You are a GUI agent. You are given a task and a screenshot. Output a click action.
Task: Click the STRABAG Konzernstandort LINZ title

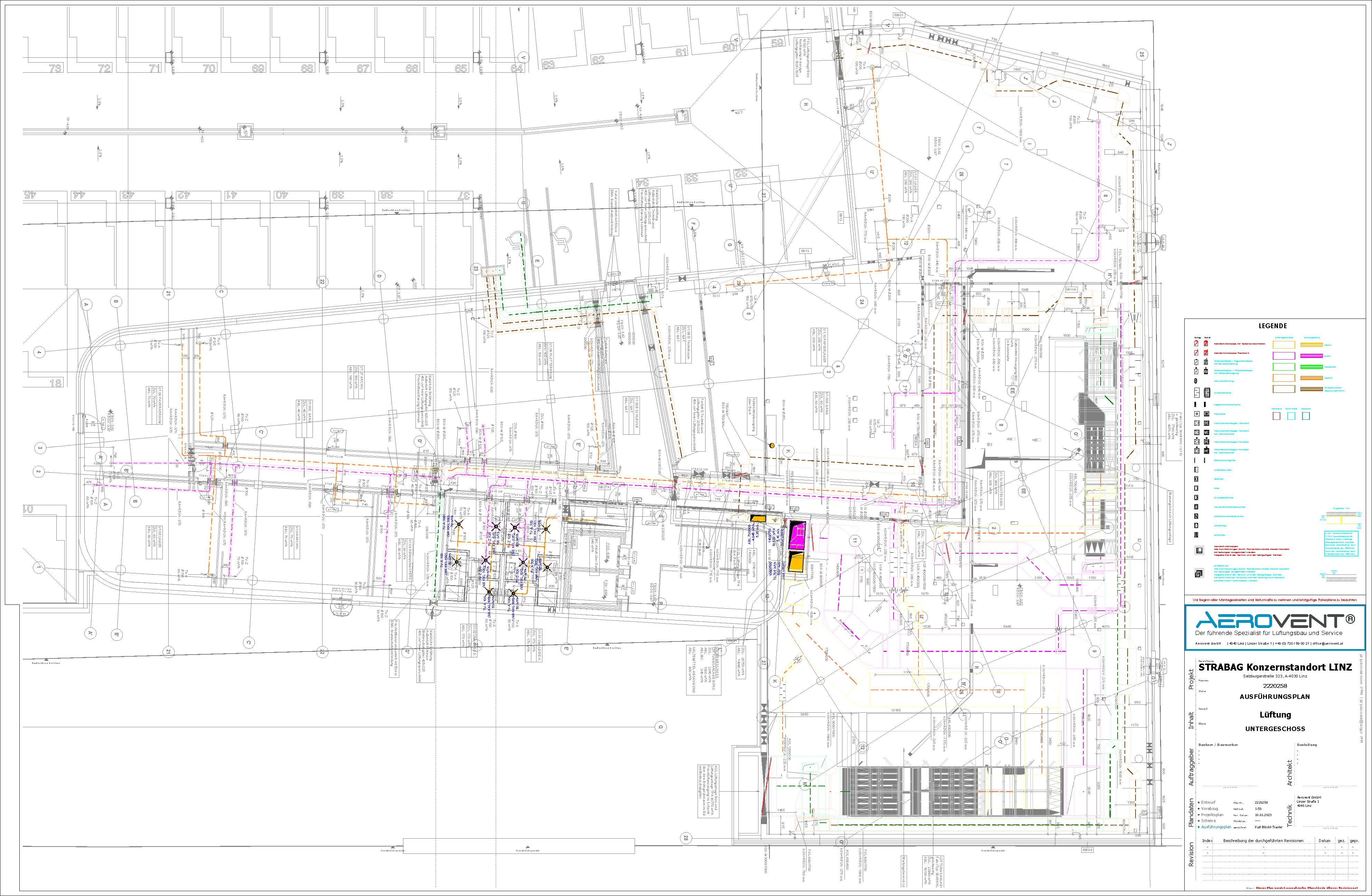[1275, 667]
